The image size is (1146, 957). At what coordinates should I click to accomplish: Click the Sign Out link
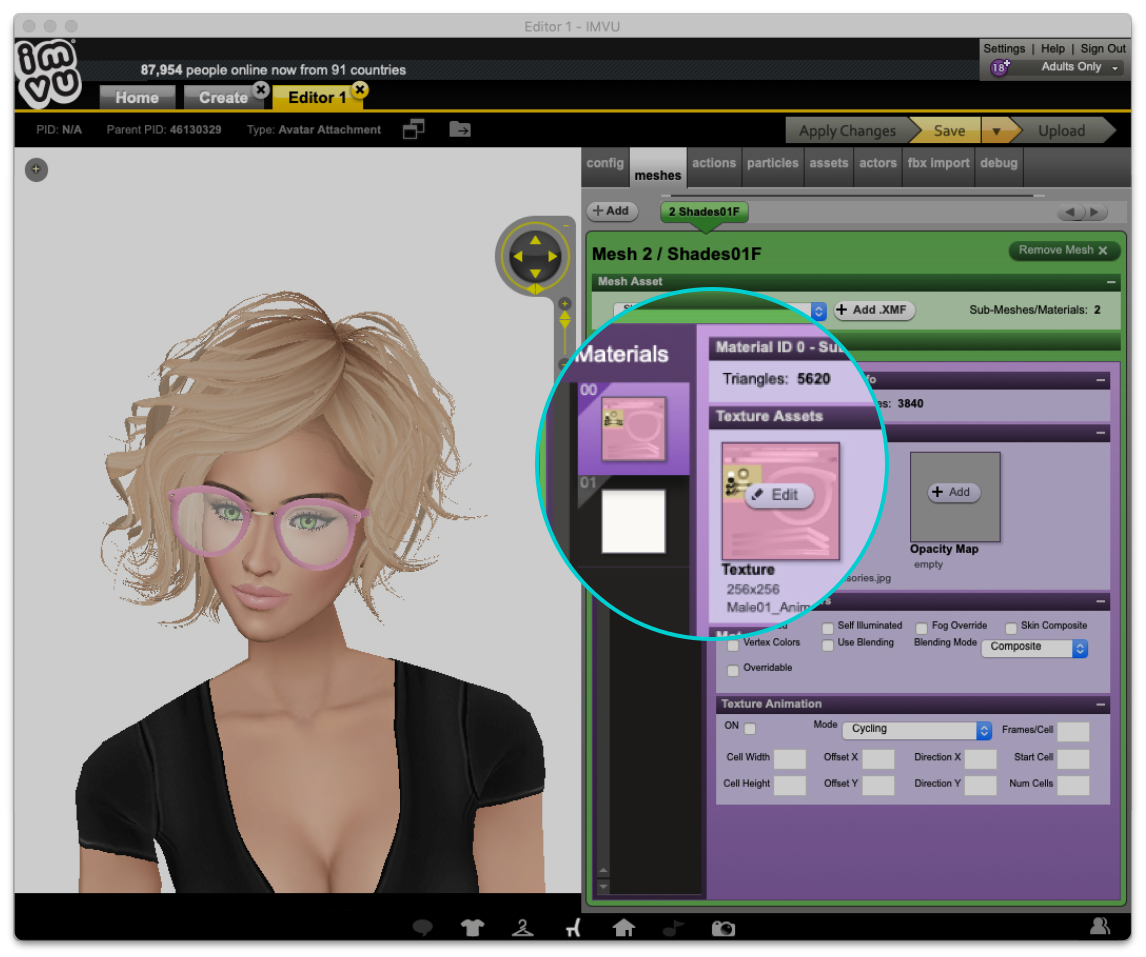click(1103, 48)
